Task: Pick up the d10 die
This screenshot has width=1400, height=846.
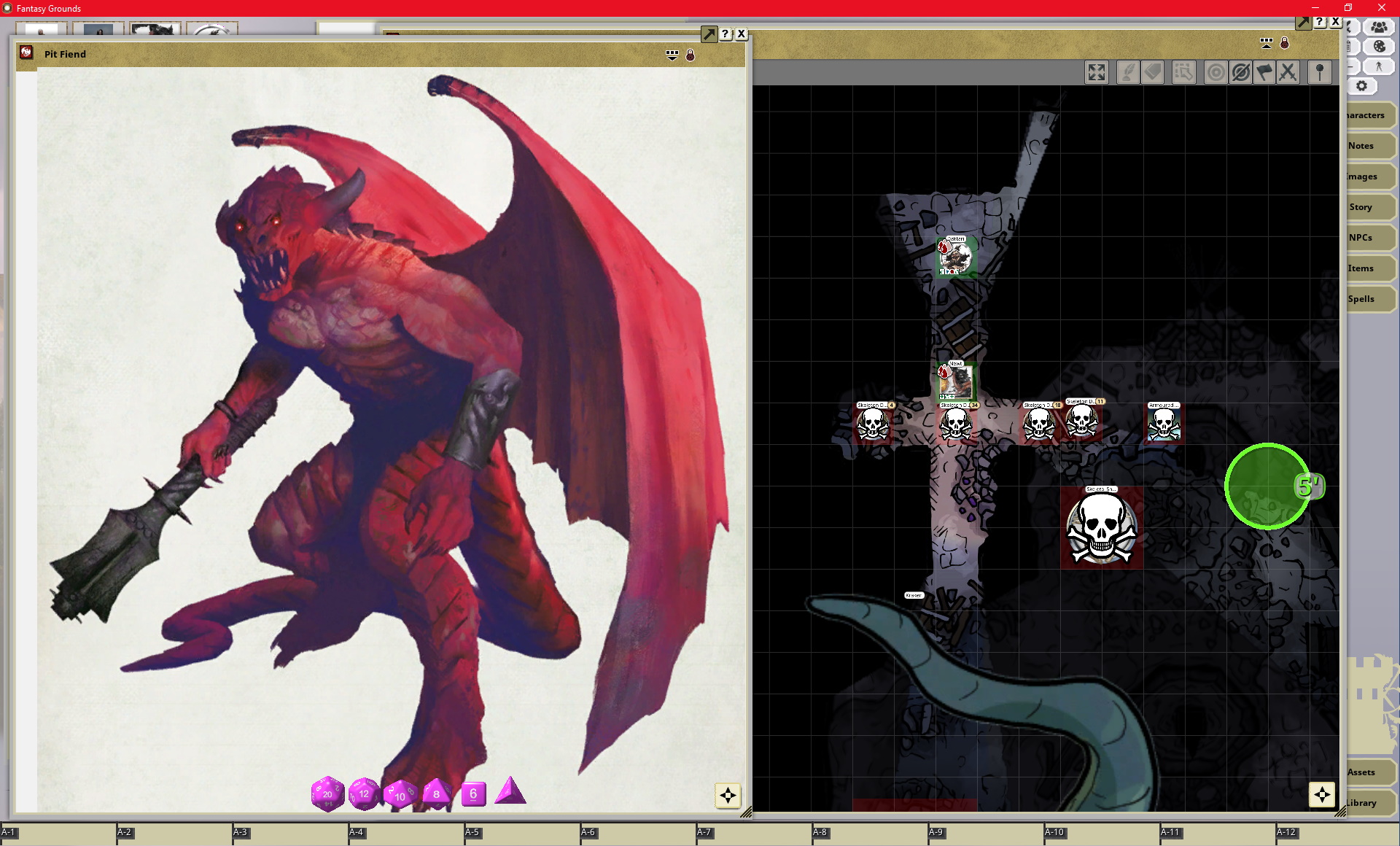Action: click(x=400, y=794)
